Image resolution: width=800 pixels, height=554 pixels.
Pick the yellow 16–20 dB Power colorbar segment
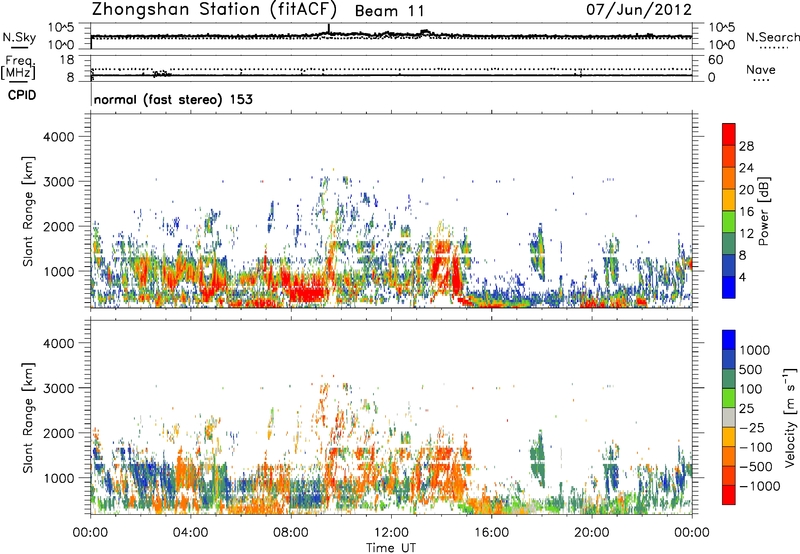tap(729, 200)
